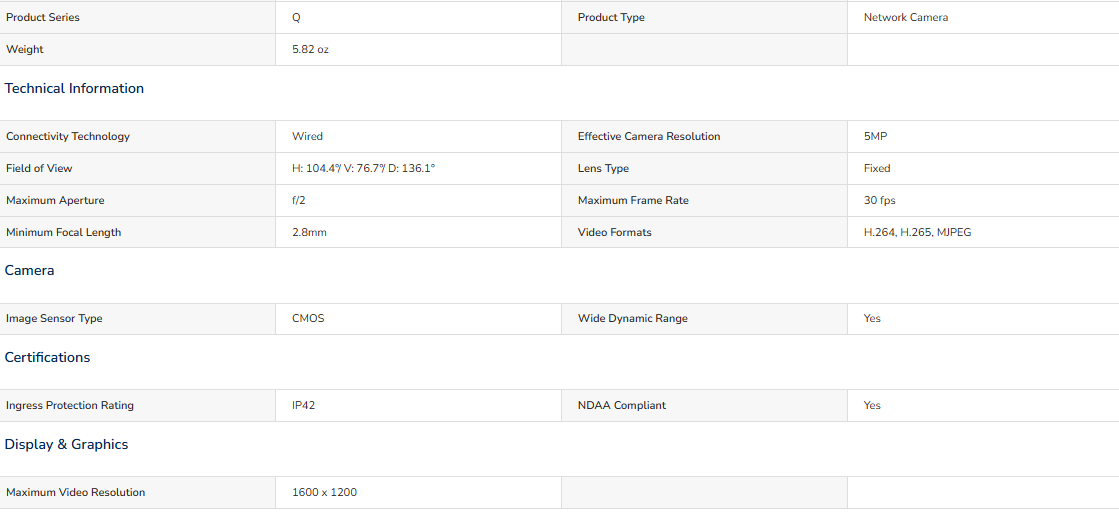This screenshot has height=523, width=1119.
Task: Select the Lens Type Fixed value
Action: 876,168
